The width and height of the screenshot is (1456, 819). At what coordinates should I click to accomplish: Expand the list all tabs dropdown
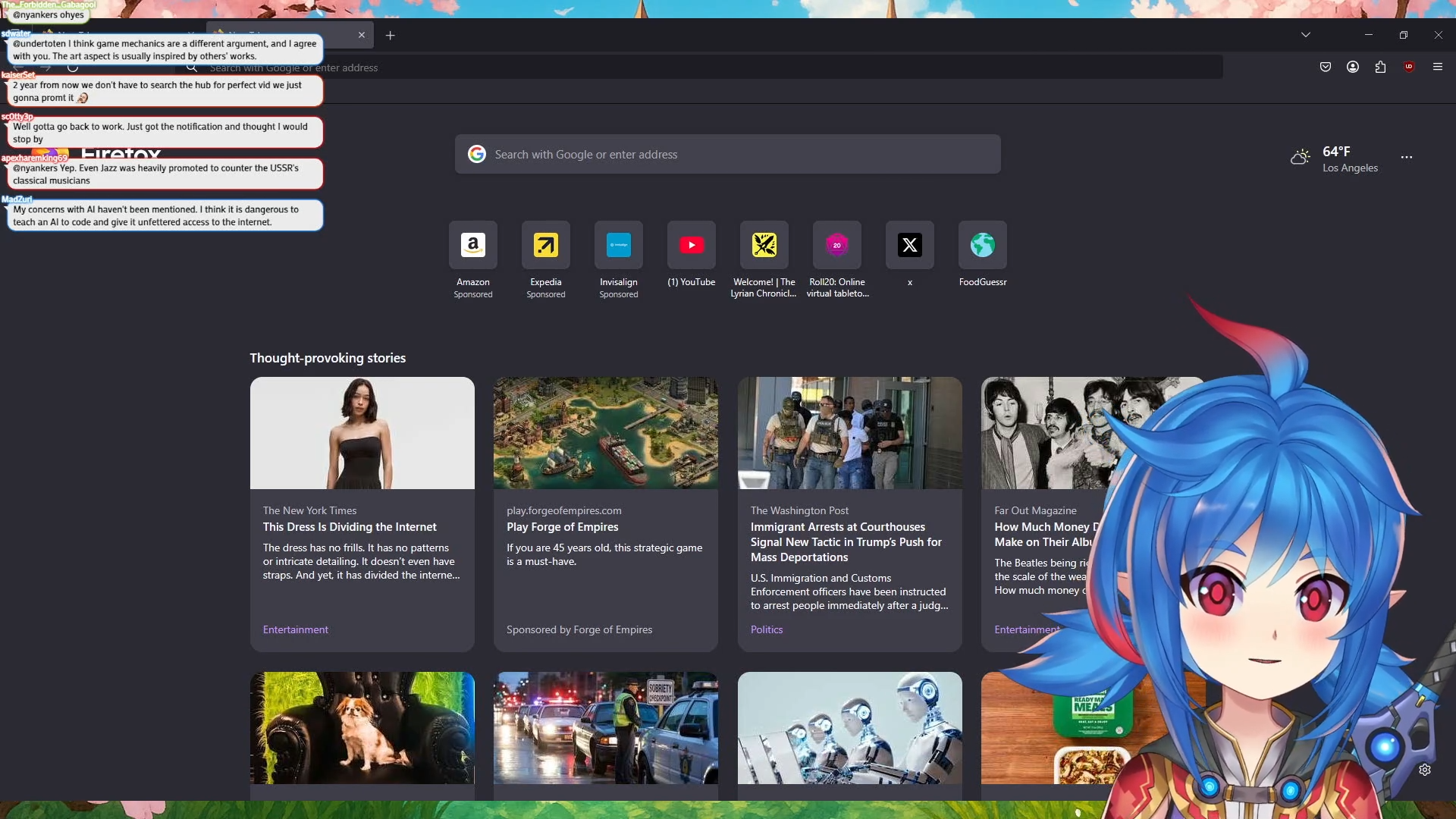click(1306, 35)
